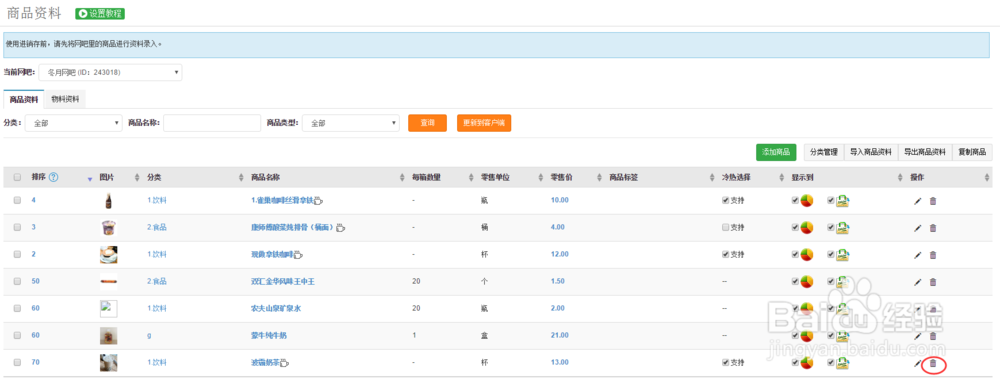
Task: Click pie chart icon in the 10.00 row
Action: [x=807, y=201]
